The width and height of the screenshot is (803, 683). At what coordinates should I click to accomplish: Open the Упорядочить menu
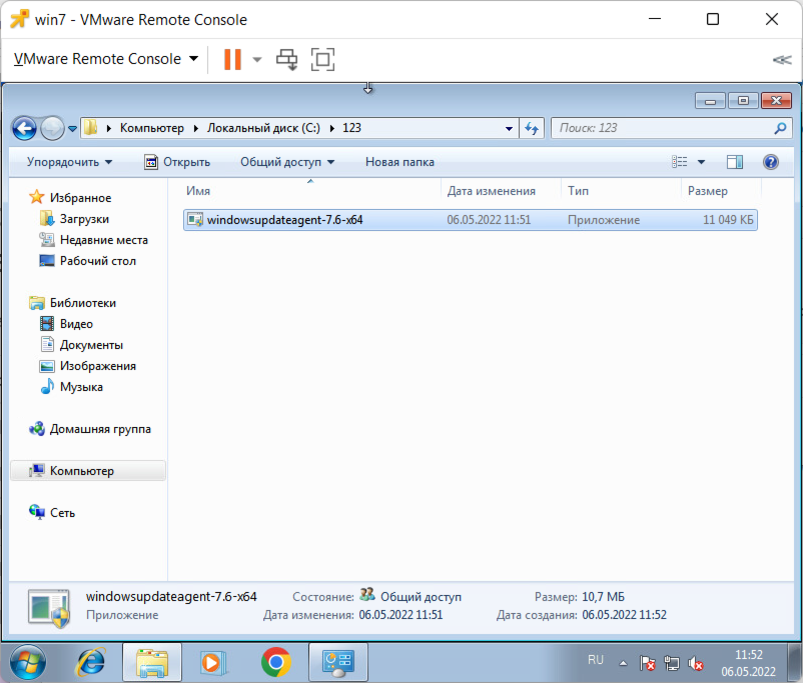tap(69, 162)
